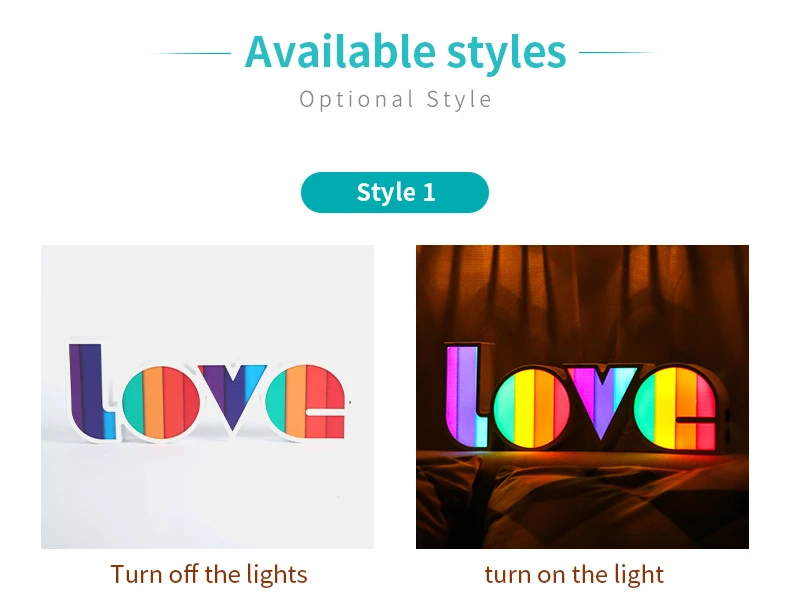Click the decorative line left of heading
The height and width of the screenshot is (608, 790).
(189, 53)
